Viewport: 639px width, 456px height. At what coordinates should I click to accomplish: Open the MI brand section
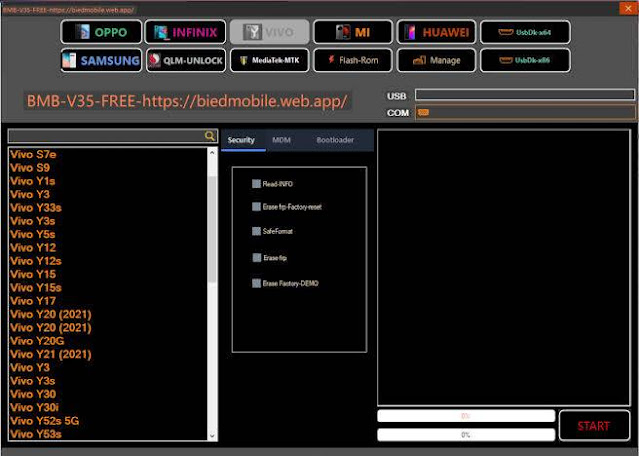353,32
